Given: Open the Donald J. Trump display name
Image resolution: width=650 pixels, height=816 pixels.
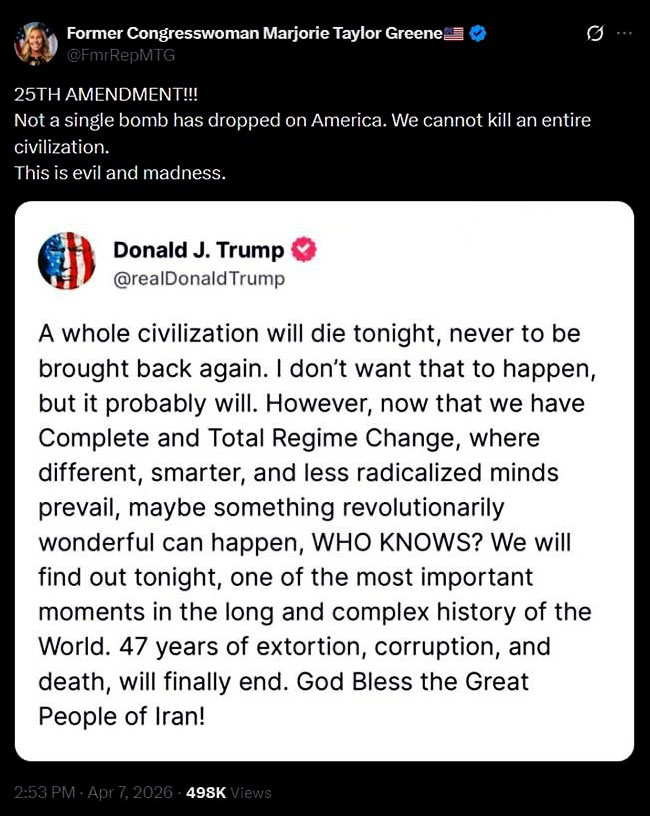Looking at the screenshot, I should coord(198,250).
